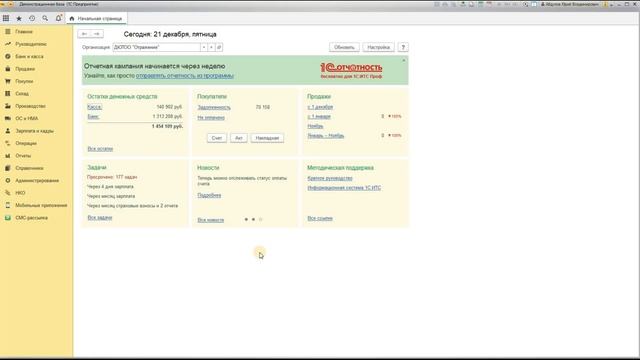Click the Обновить button

[x=344, y=47]
